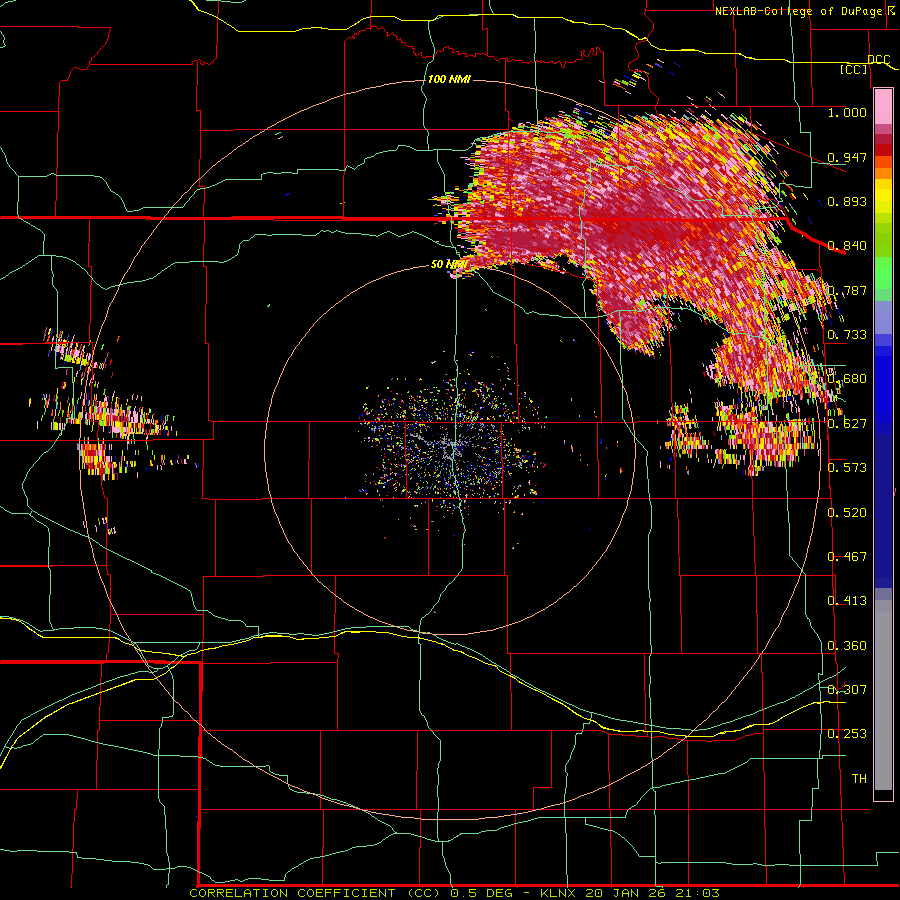
Task: Click the 0.307 color scale value
Action: coord(847,690)
